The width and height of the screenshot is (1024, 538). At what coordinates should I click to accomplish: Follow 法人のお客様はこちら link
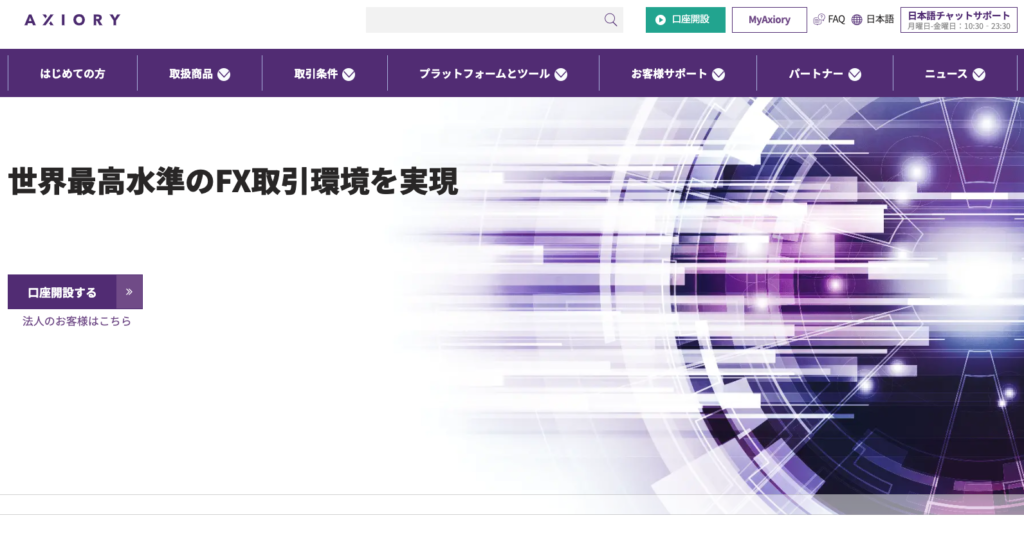77,321
